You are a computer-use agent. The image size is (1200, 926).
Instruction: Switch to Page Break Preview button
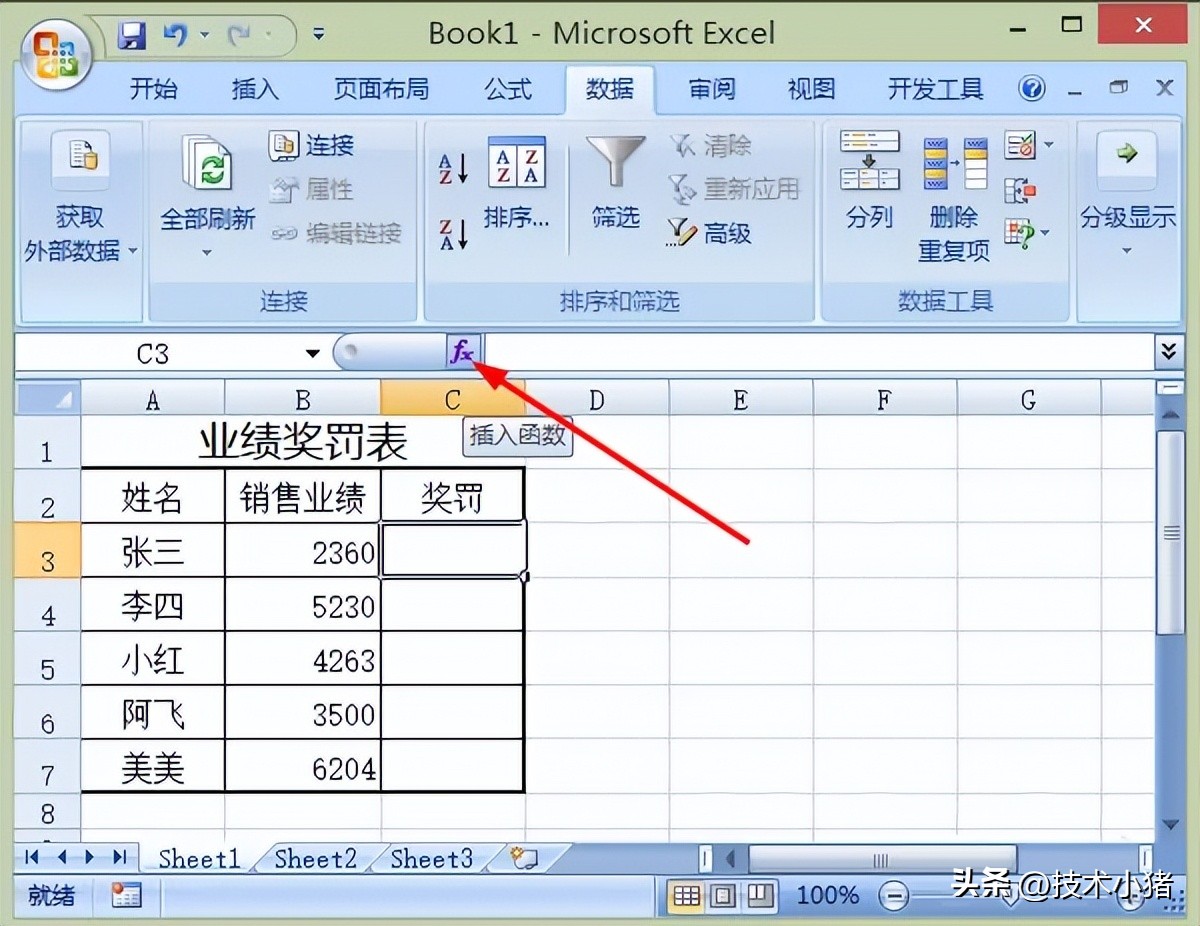tap(760, 895)
